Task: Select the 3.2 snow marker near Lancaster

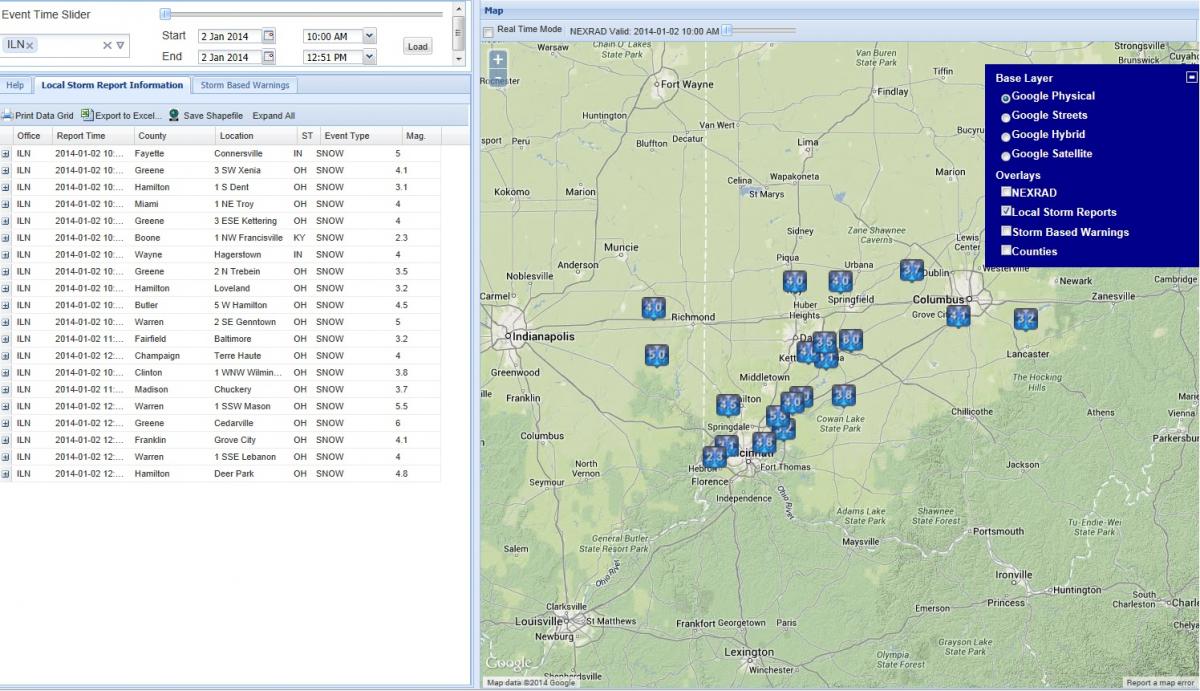Action: [x=1026, y=320]
